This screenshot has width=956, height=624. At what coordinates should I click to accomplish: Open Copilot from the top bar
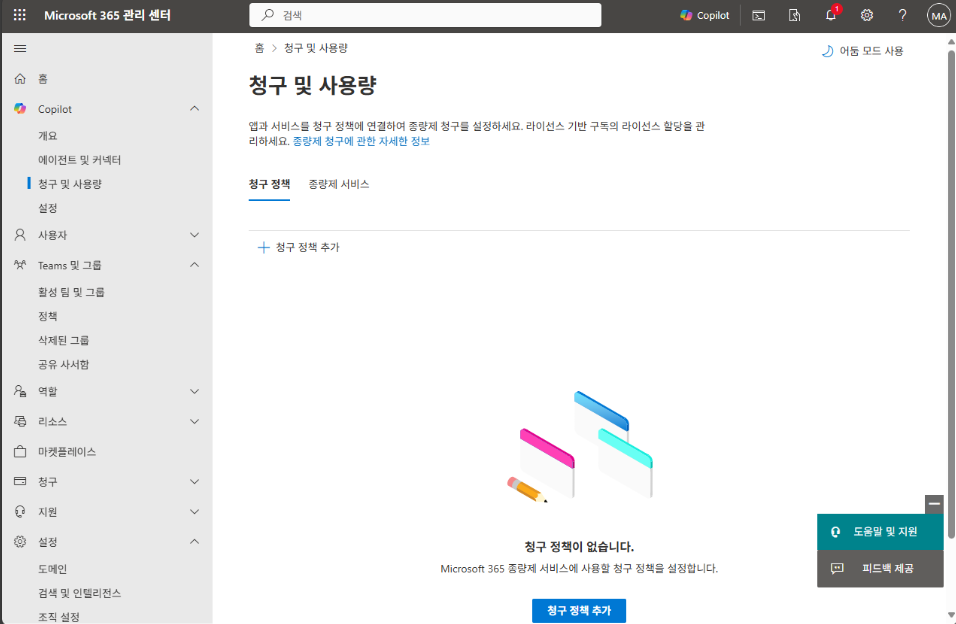click(705, 15)
